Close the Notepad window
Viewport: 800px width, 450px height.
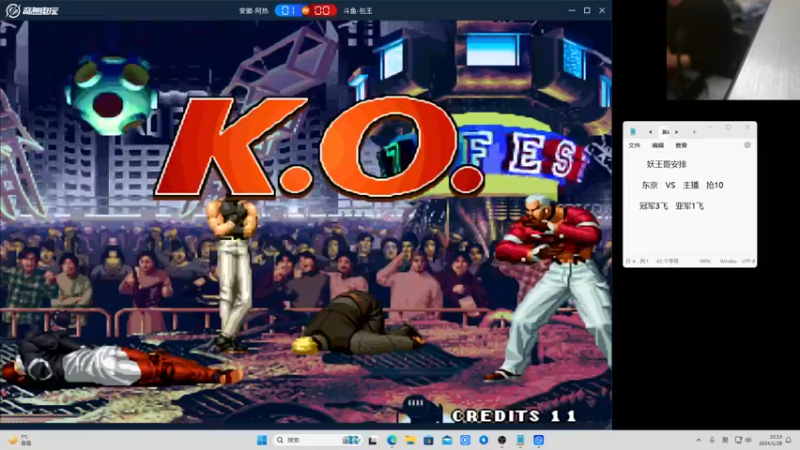(747, 128)
